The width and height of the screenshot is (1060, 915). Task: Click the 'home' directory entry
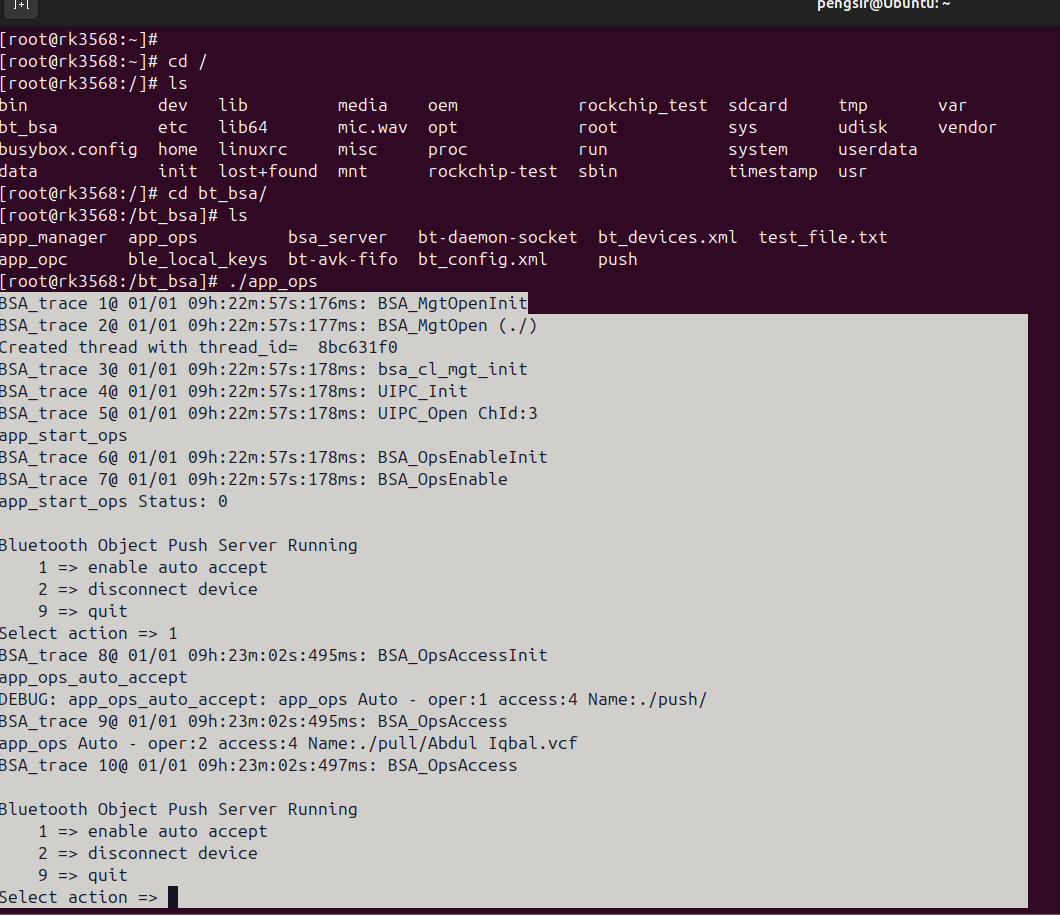click(178, 149)
